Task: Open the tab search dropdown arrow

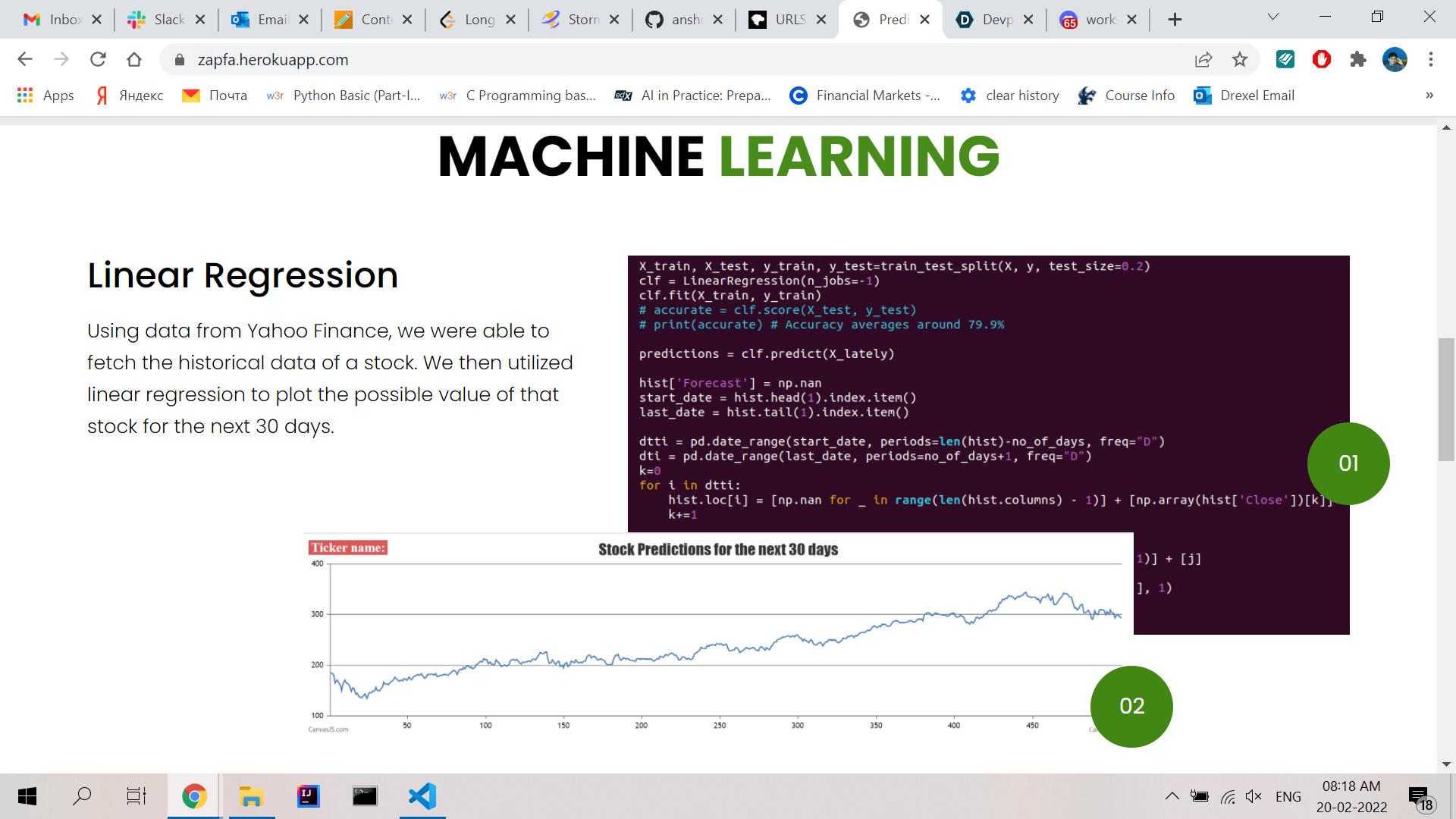Action: pyautogui.click(x=1273, y=17)
